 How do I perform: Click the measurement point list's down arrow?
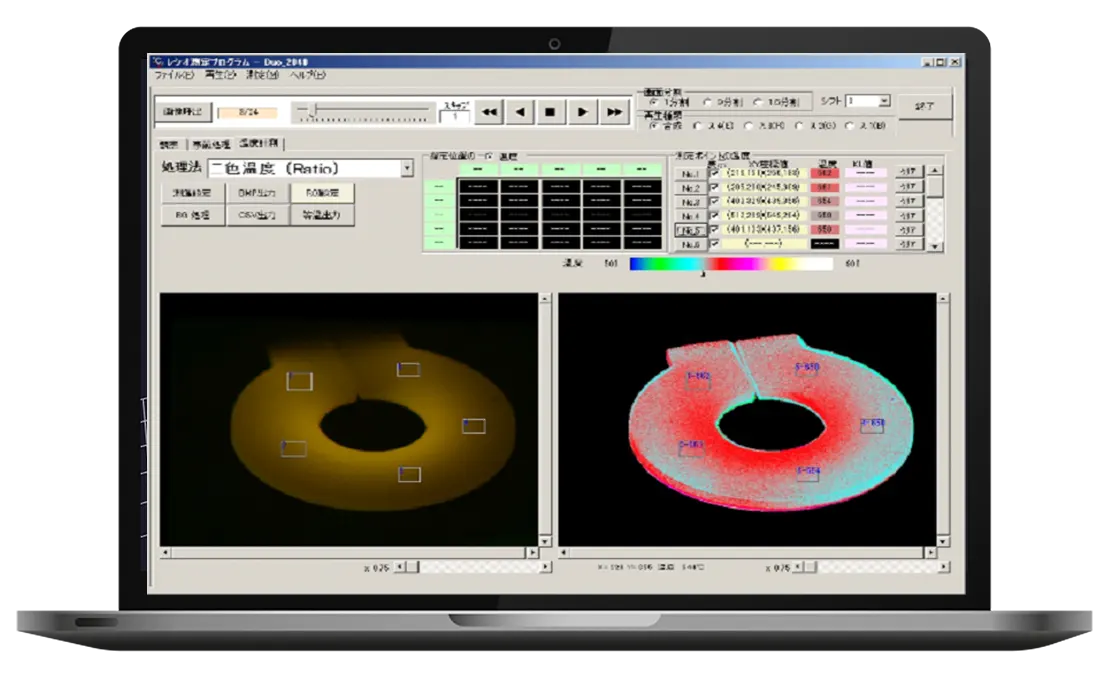click(x=935, y=246)
